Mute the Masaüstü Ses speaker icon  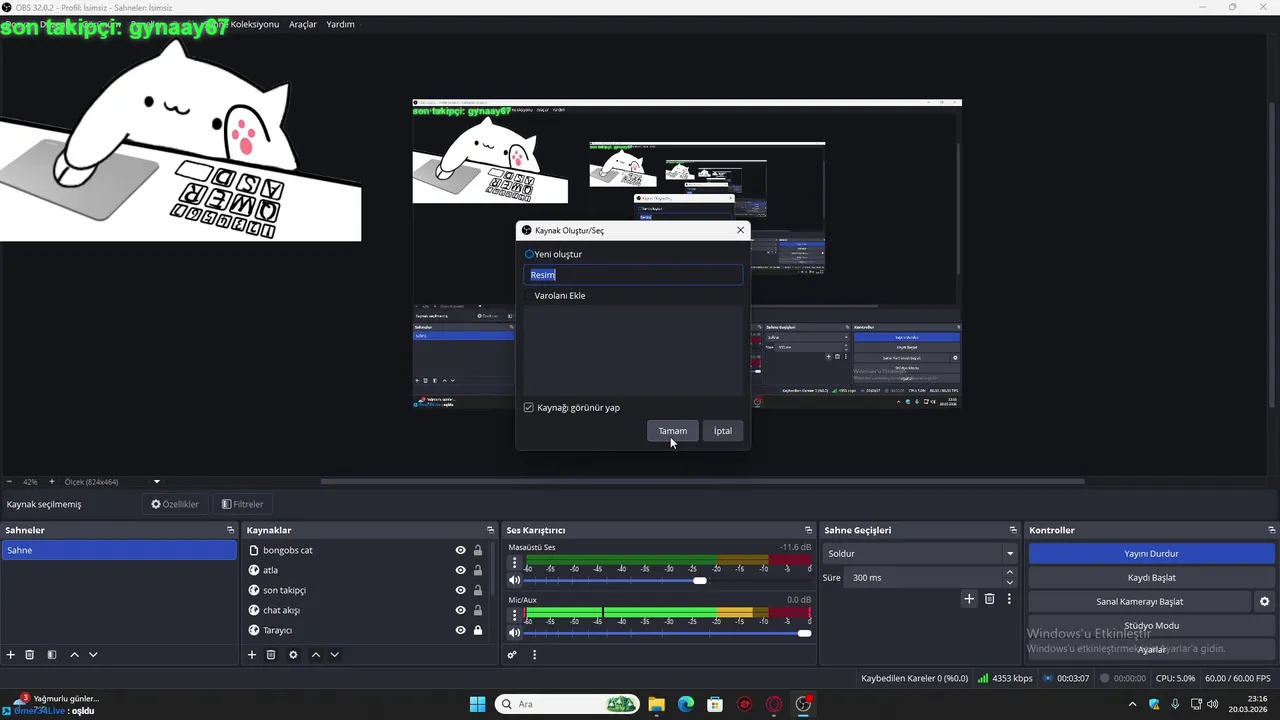pos(514,580)
